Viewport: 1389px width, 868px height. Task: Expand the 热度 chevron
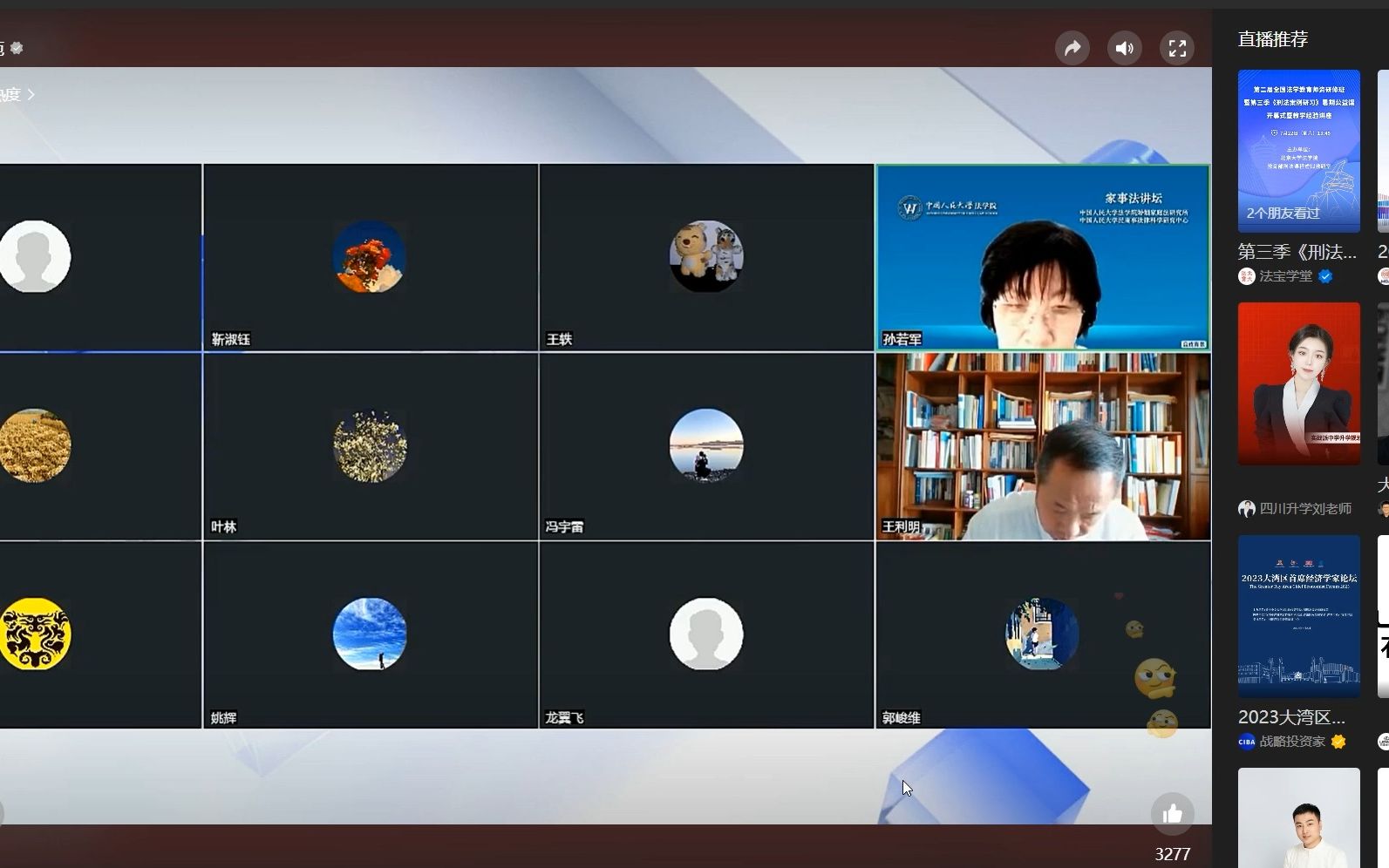(31, 94)
